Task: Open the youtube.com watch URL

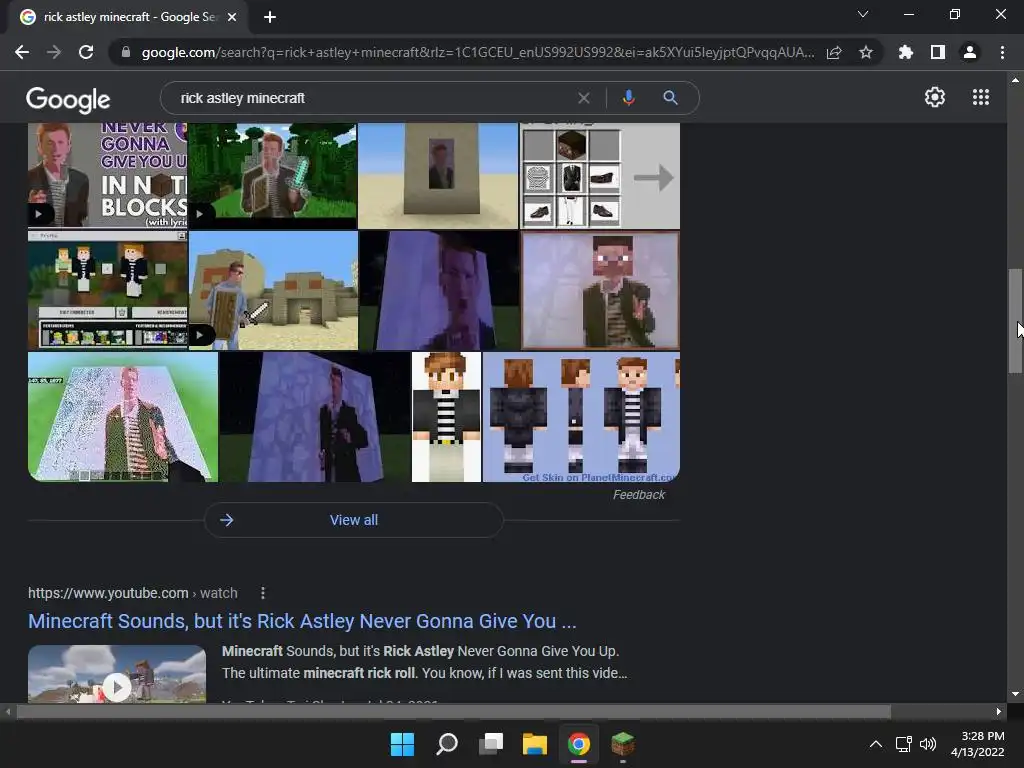Action: tap(133, 593)
